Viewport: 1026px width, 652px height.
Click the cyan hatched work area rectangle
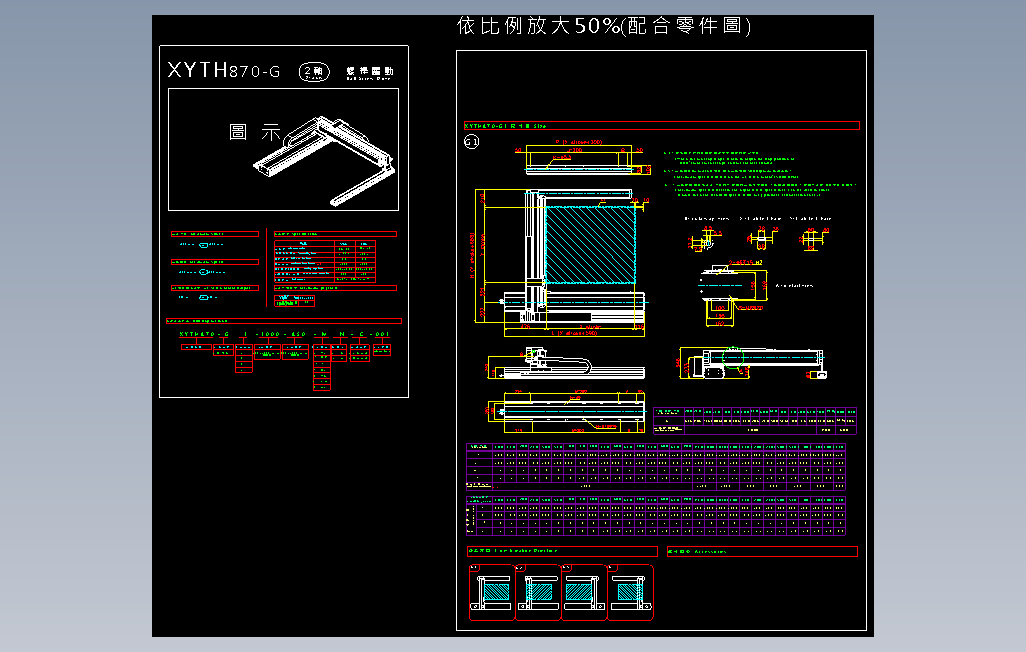pyautogui.click(x=590, y=245)
